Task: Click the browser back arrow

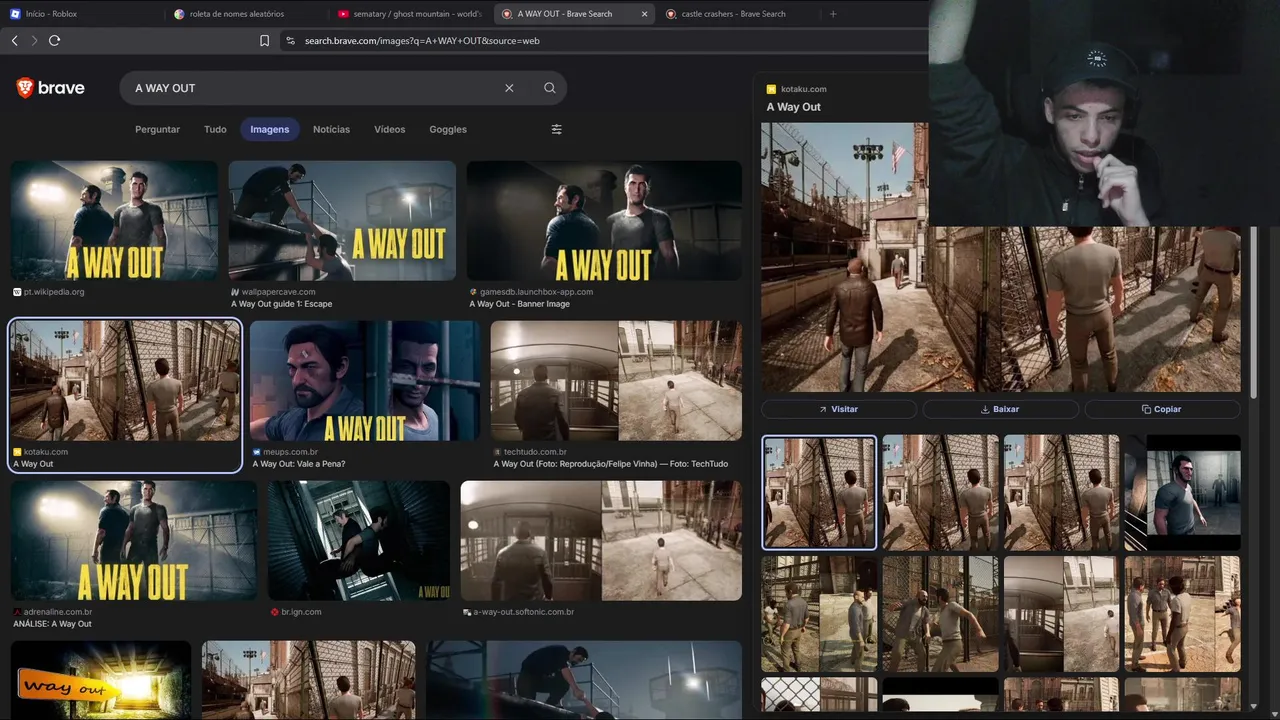Action: [14, 40]
